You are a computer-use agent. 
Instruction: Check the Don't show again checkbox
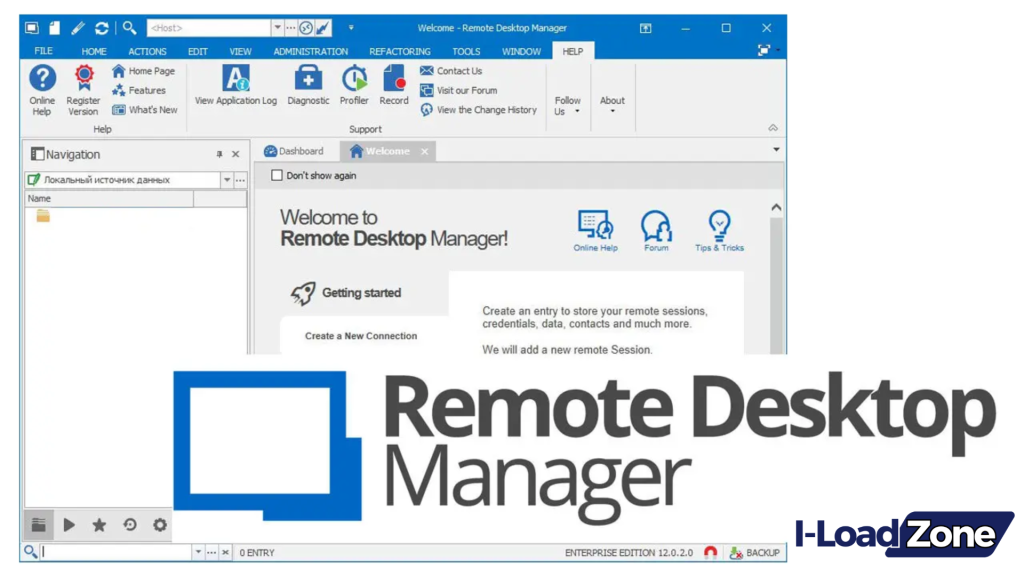(277, 174)
